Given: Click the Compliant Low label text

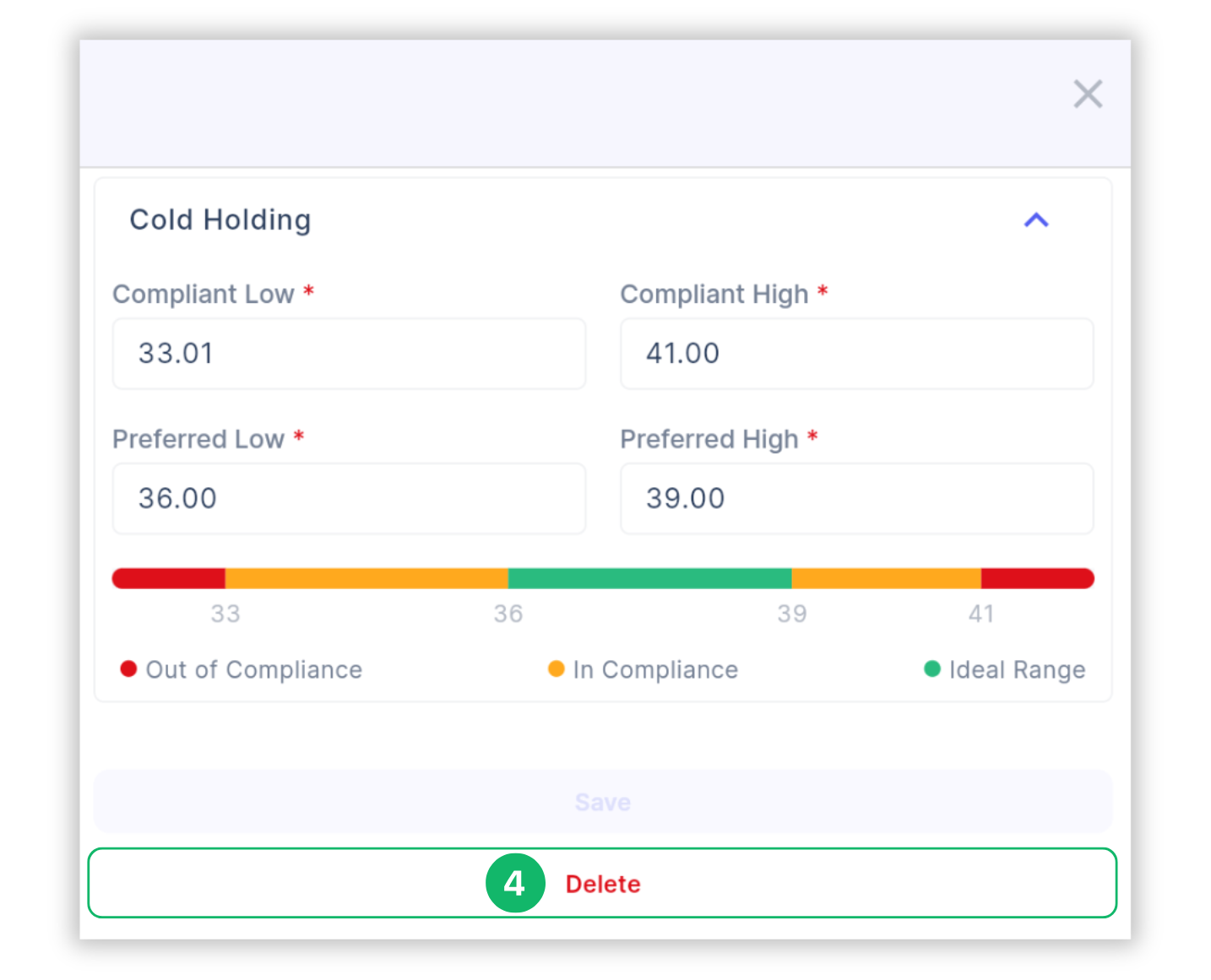Looking at the screenshot, I should (x=204, y=294).
